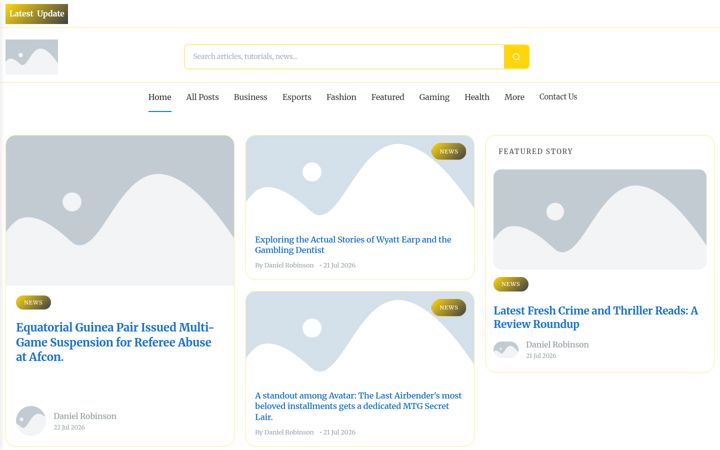Click the Featured Story thumbnail image

point(600,219)
